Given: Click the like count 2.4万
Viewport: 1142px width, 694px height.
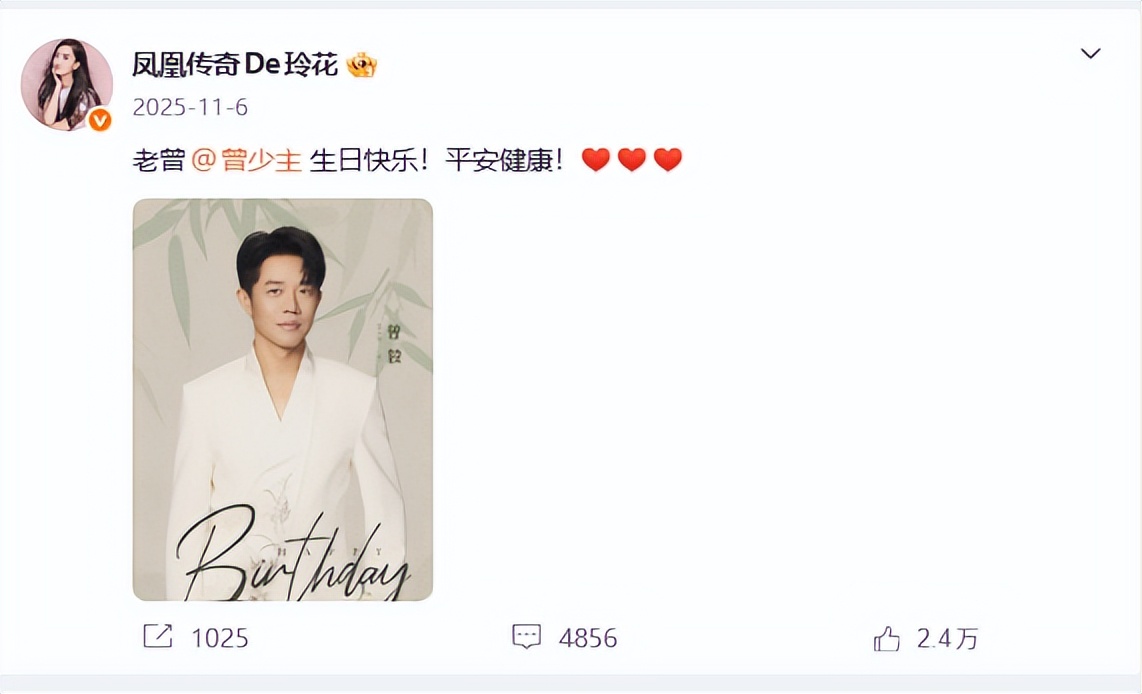Looking at the screenshot, I should pyautogui.click(x=946, y=636).
